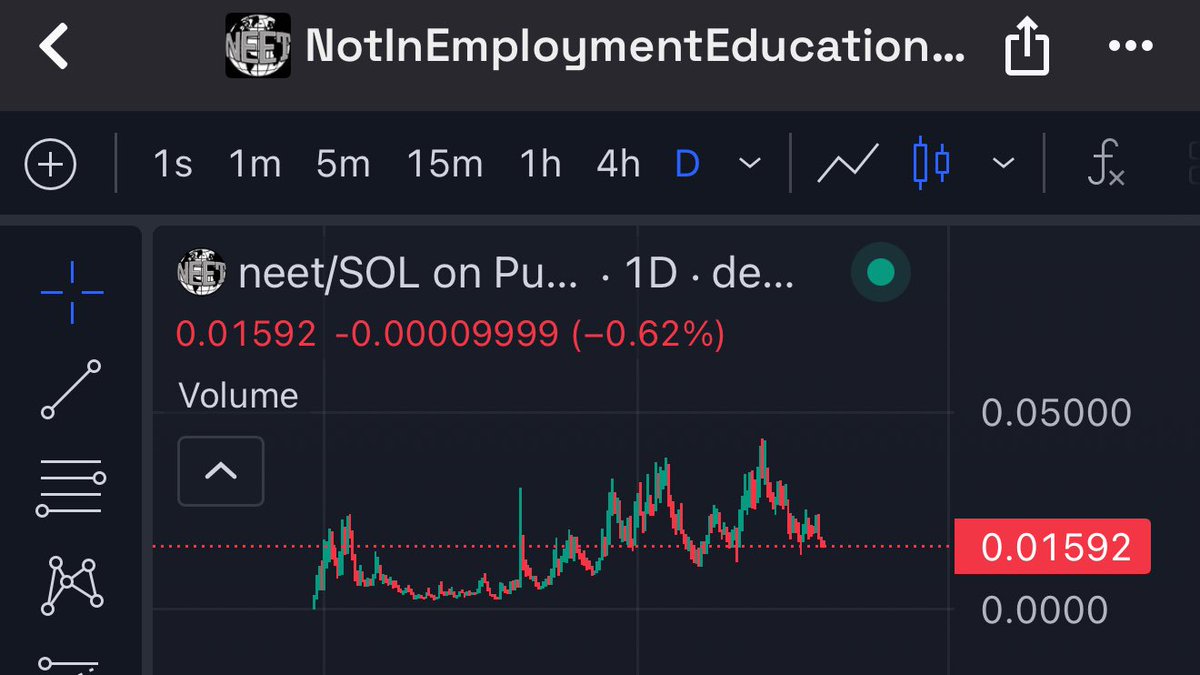Viewport: 1200px width, 675px height.
Task: Share this chart via share icon
Action: click(x=1026, y=47)
